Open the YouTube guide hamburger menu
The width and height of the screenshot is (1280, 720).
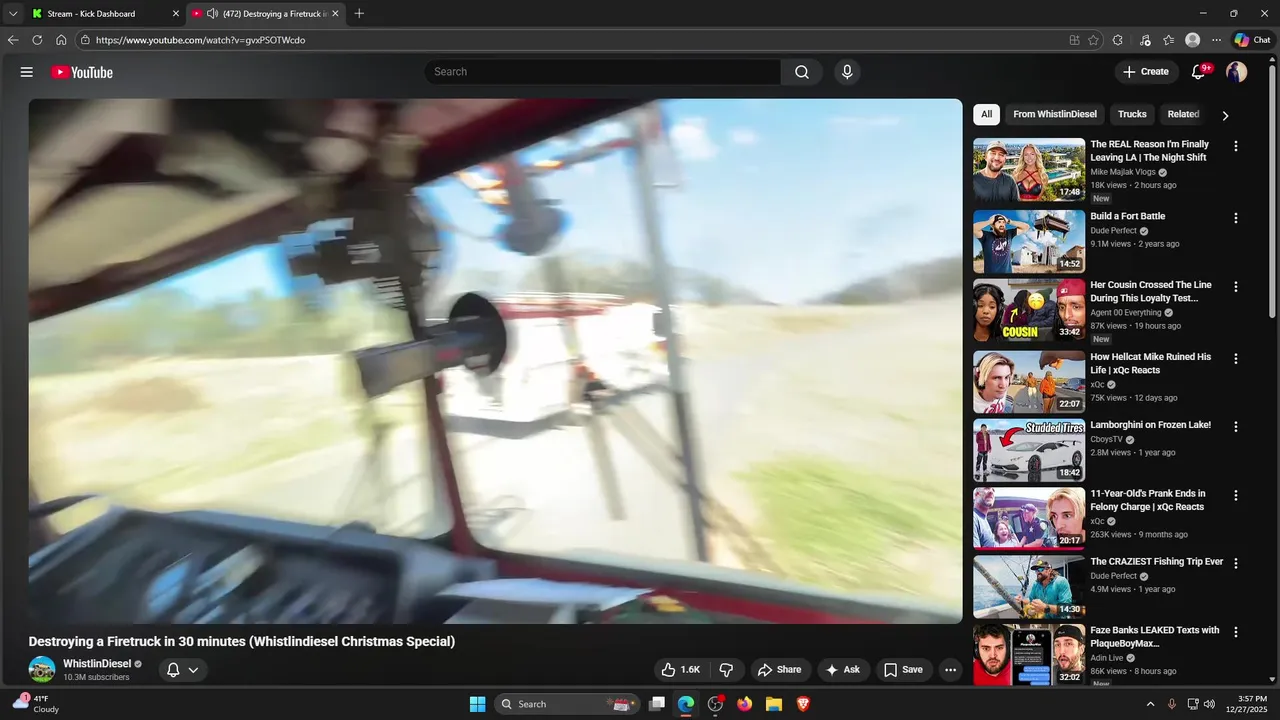[27, 72]
